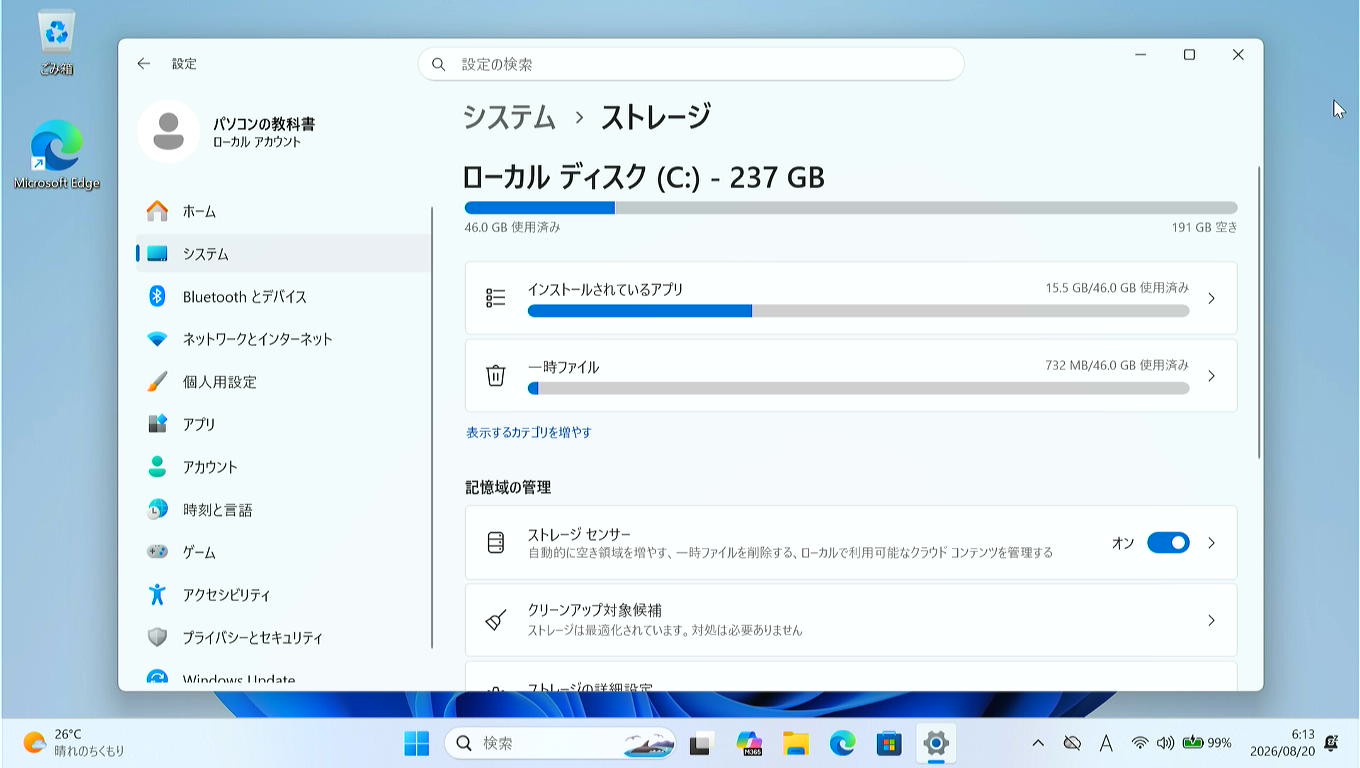The width and height of the screenshot is (1360, 768).
Task: Select プライバシーとセキュリティ in sidebar
Action: pos(284,637)
